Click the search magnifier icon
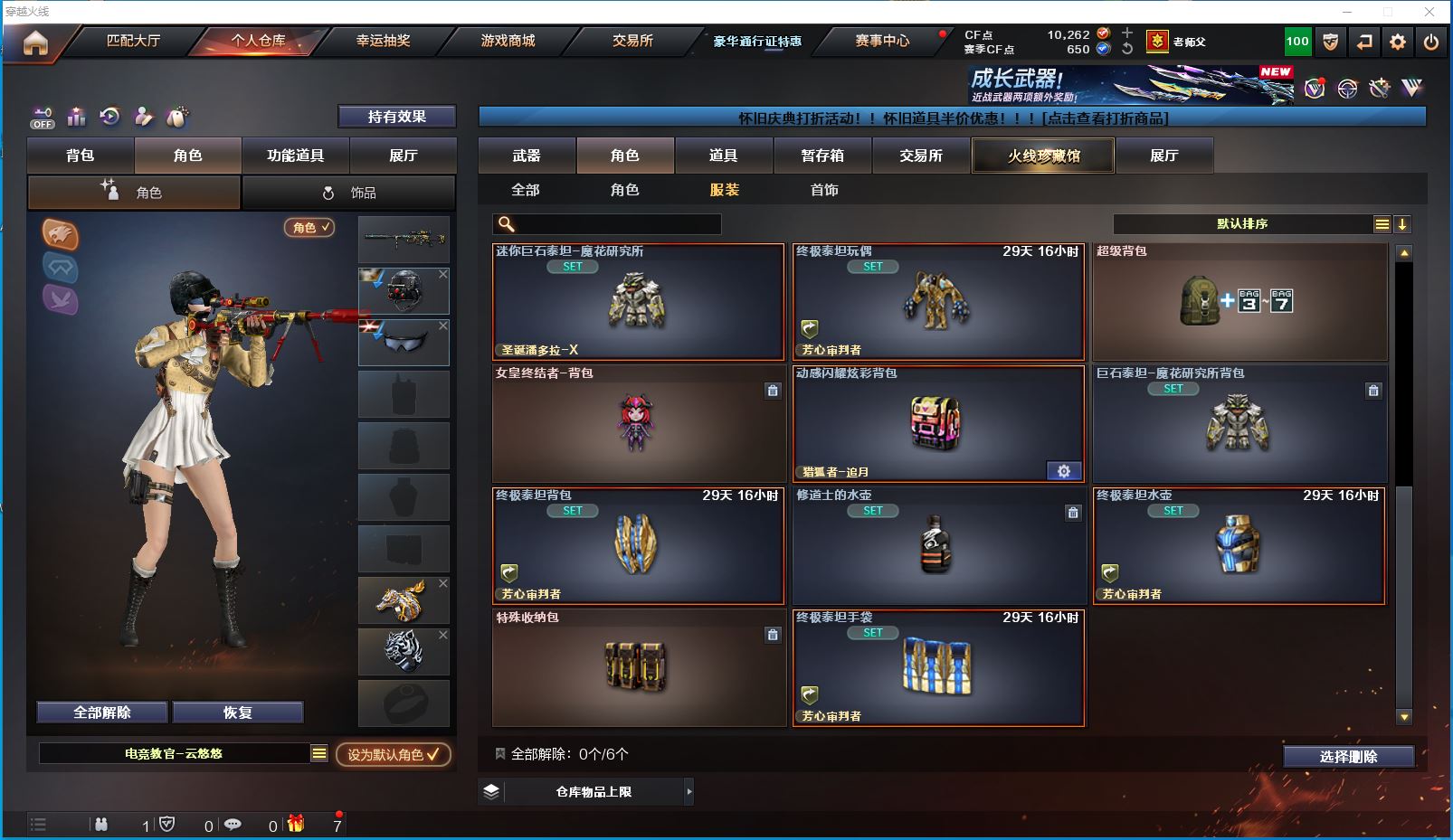The width and height of the screenshot is (1453, 840). tap(507, 223)
